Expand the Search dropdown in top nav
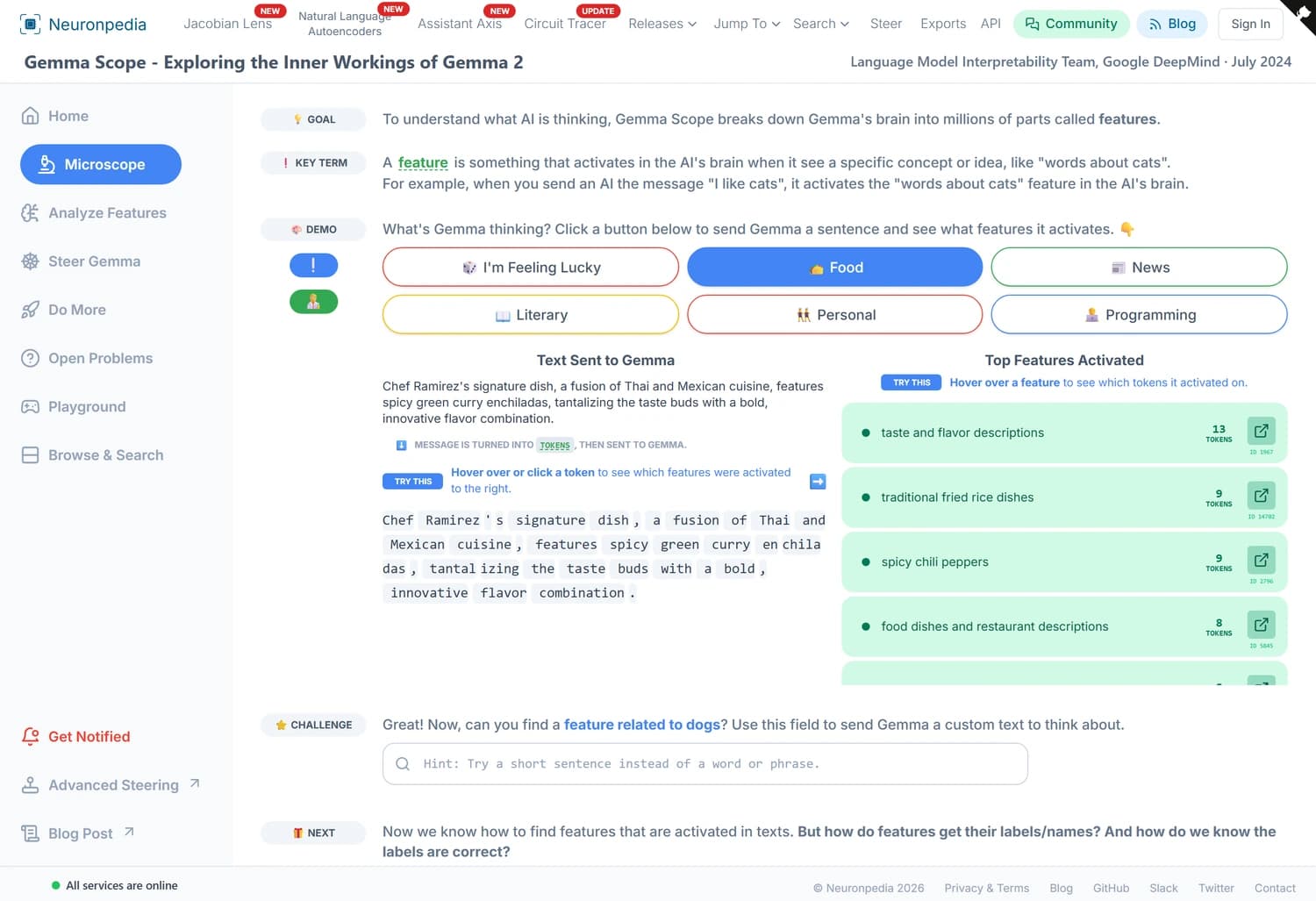Screen dimensions: 1316x901 pyautogui.click(x=821, y=24)
